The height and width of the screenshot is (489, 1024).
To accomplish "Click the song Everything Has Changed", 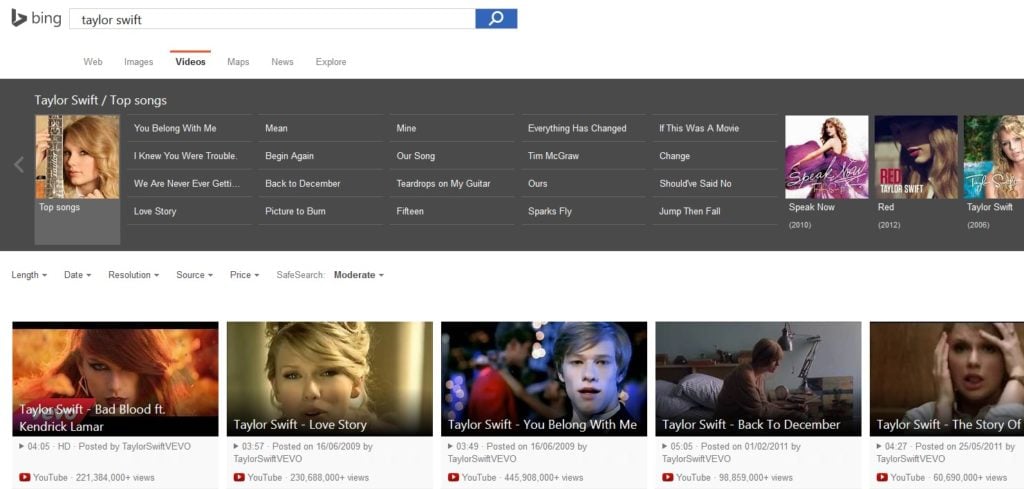I will 577,129.
